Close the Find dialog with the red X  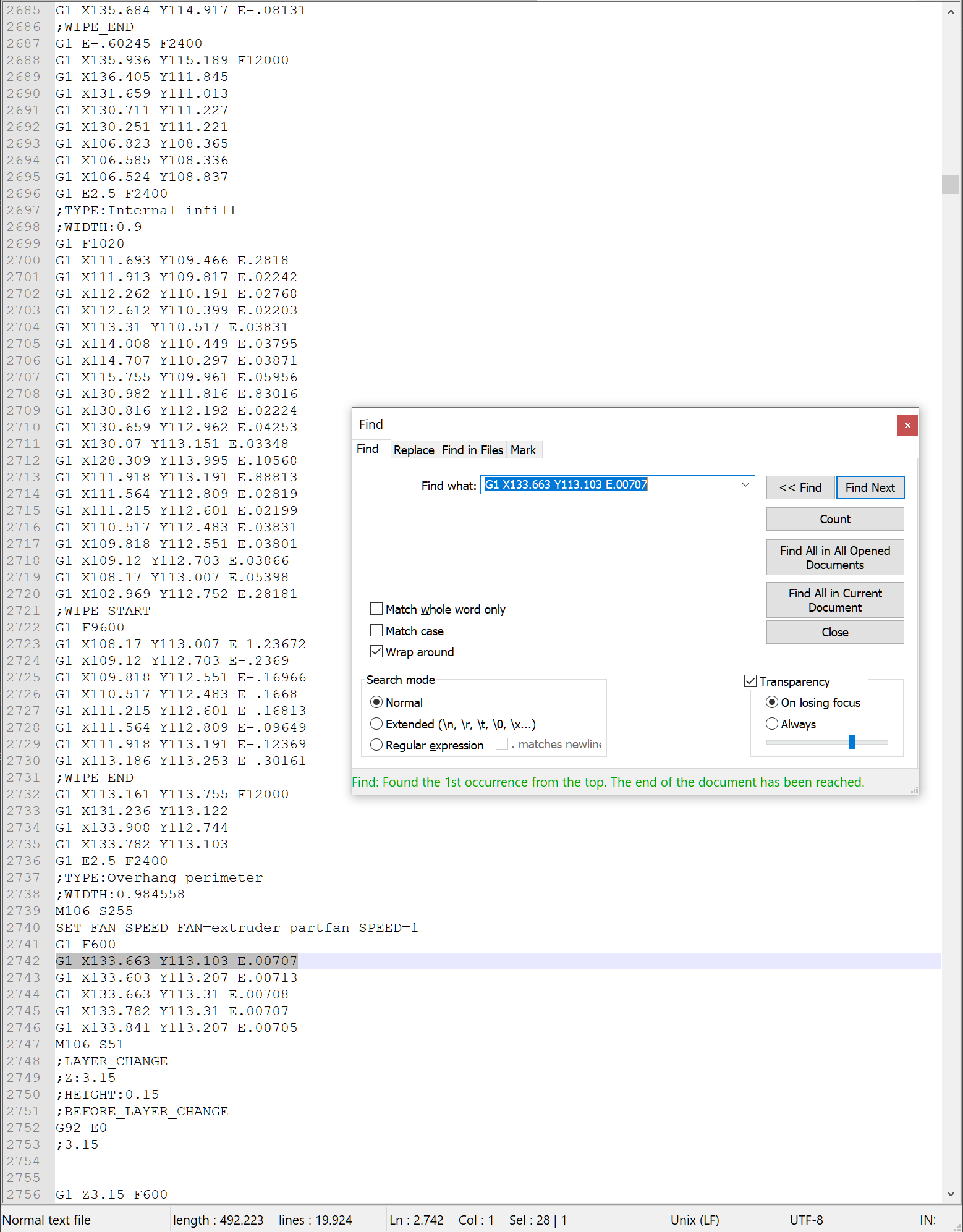pyautogui.click(x=907, y=425)
